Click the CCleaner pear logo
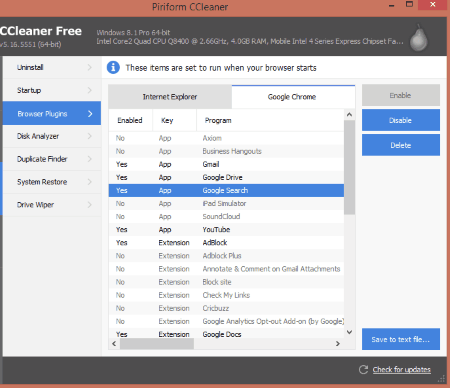This screenshot has width=450, height=388. 419,38
